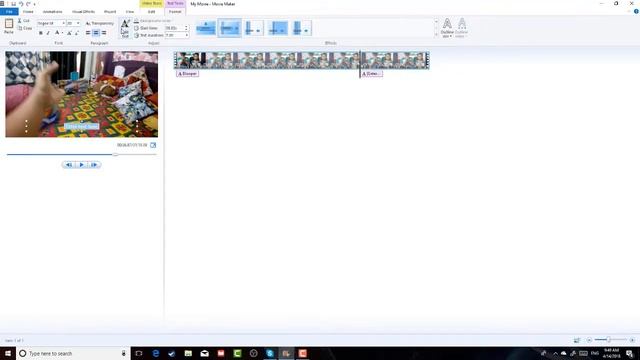Launch Microsoft Edge from the taskbar
The image size is (640, 360).
point(156,353)
